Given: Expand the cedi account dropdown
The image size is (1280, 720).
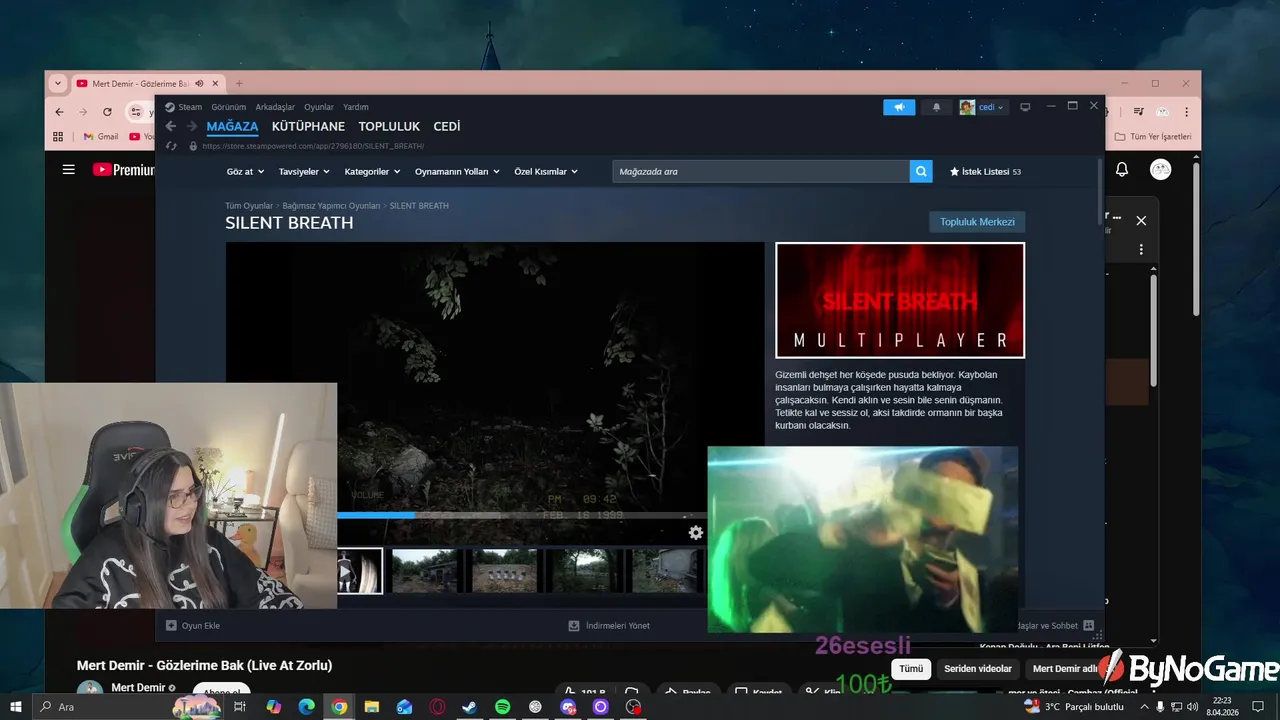Looking at the screenshot, I should coord(982,107).
